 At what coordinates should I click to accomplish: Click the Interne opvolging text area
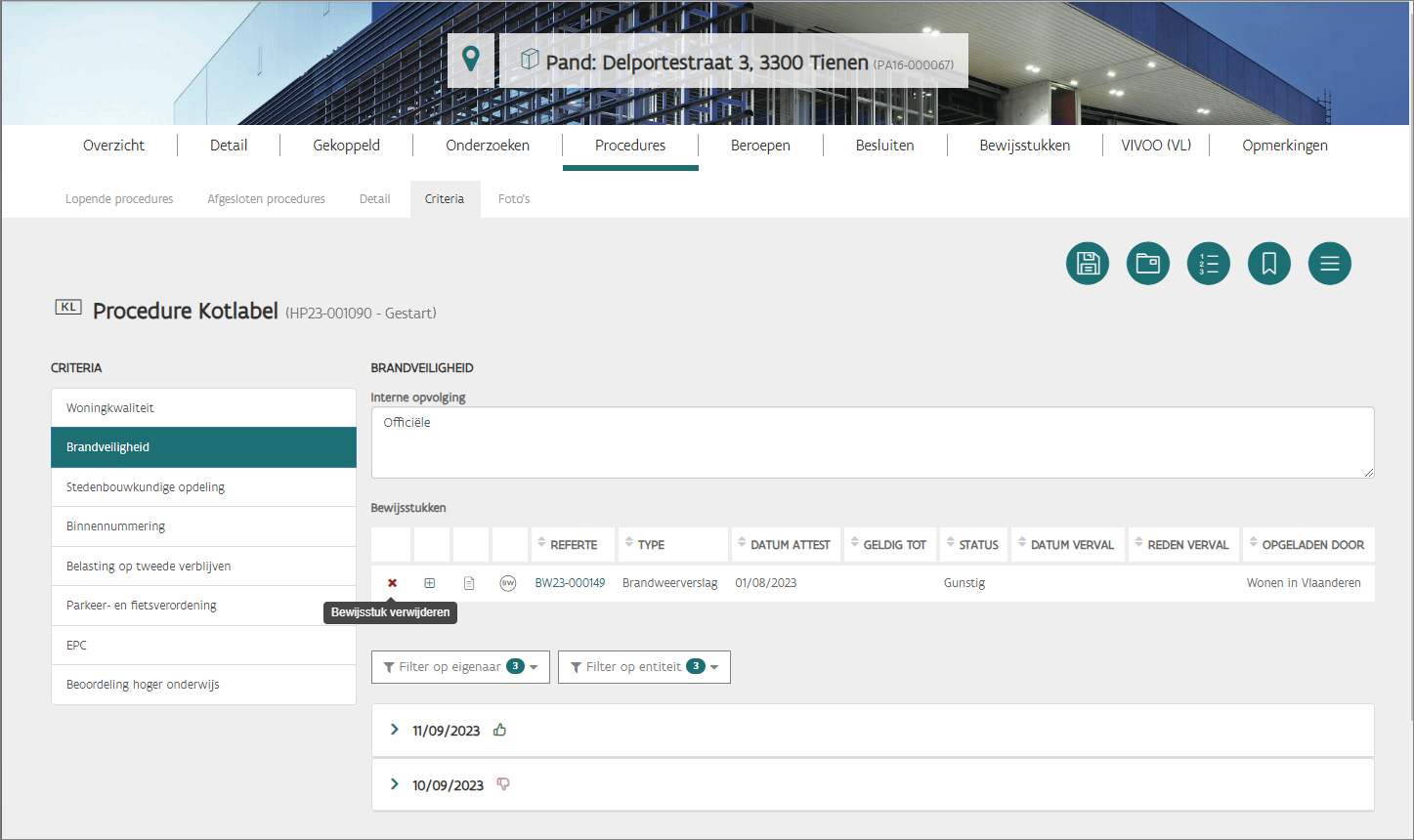(x=872, y=442)
